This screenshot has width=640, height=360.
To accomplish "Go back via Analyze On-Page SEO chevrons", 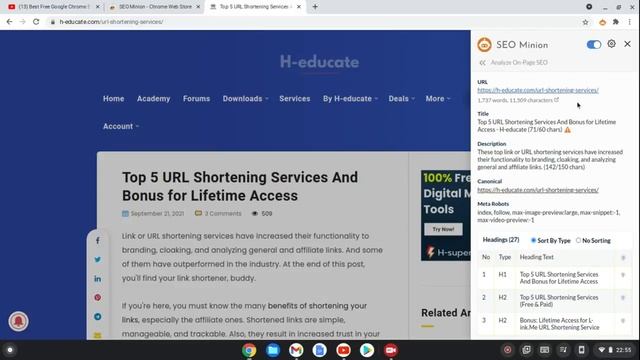I will pyautogui.click(x=482, y=62).
